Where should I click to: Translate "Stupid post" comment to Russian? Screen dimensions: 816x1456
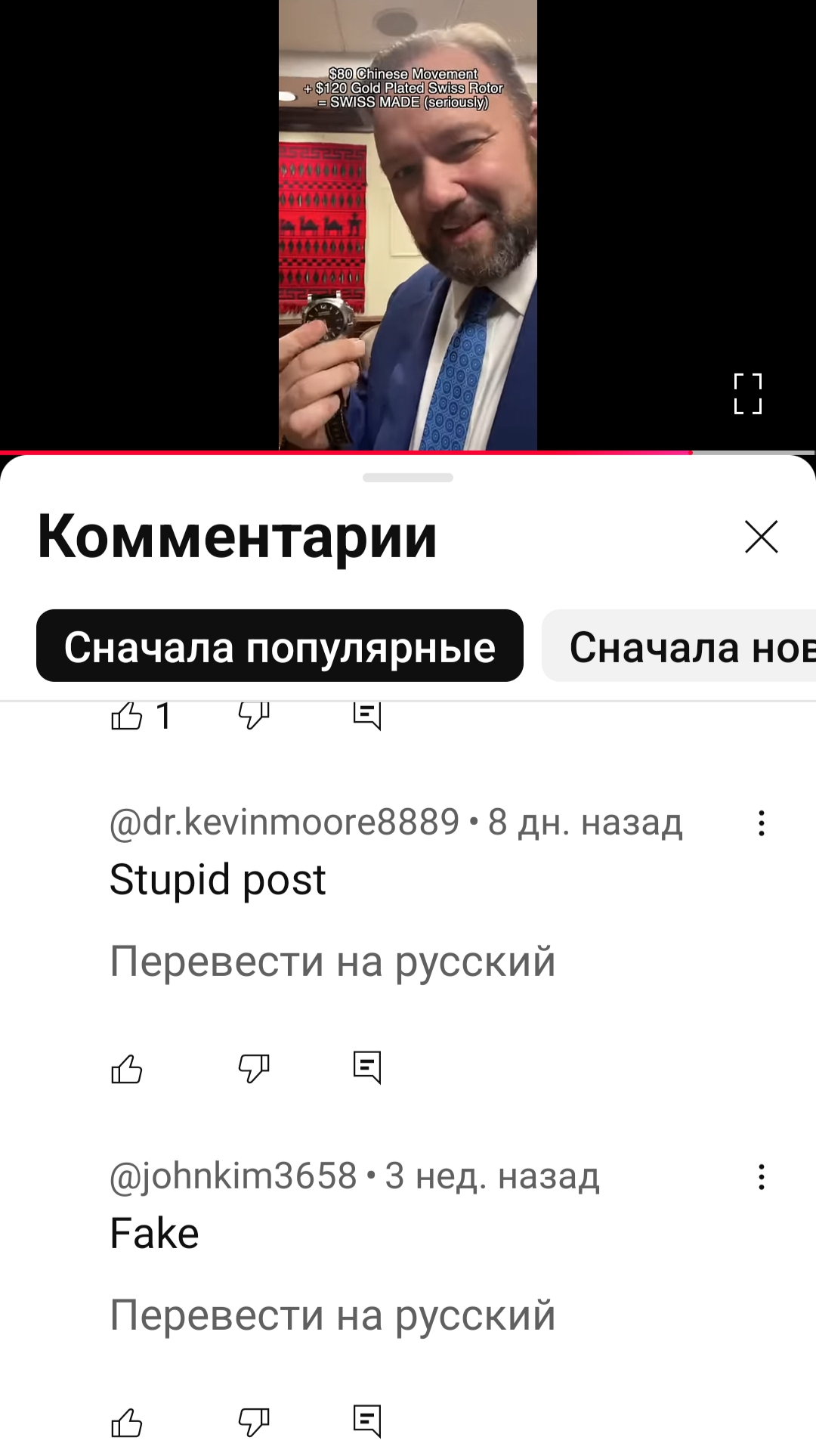[332, 962]
